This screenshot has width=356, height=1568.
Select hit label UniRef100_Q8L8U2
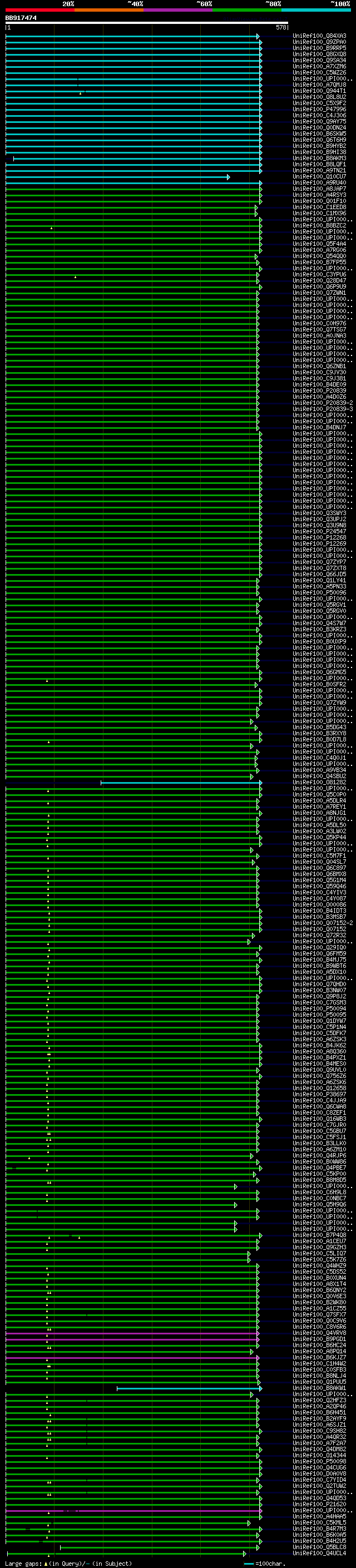coord(319,97)
